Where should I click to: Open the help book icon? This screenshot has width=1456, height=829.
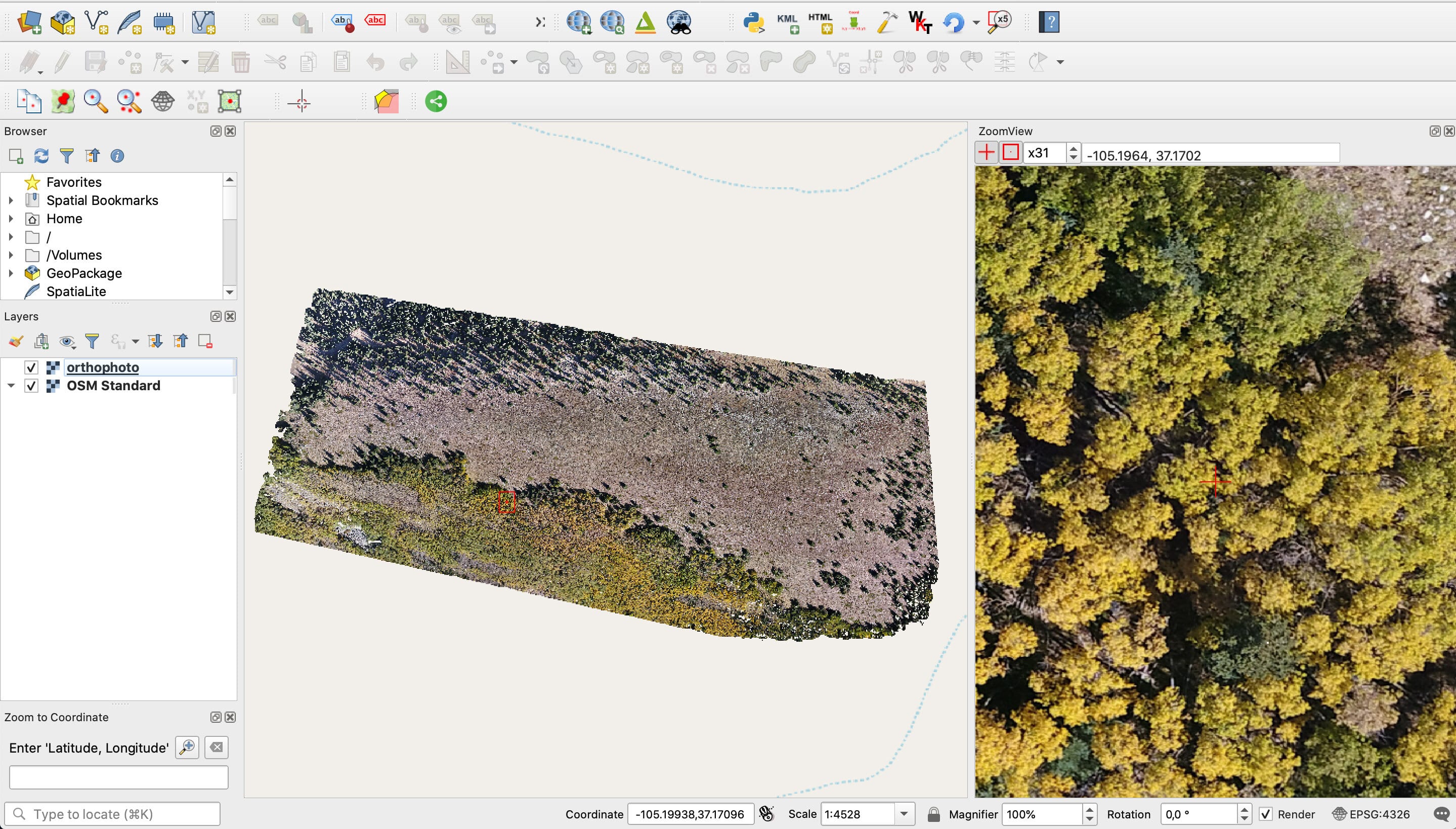coord(1049,22)
